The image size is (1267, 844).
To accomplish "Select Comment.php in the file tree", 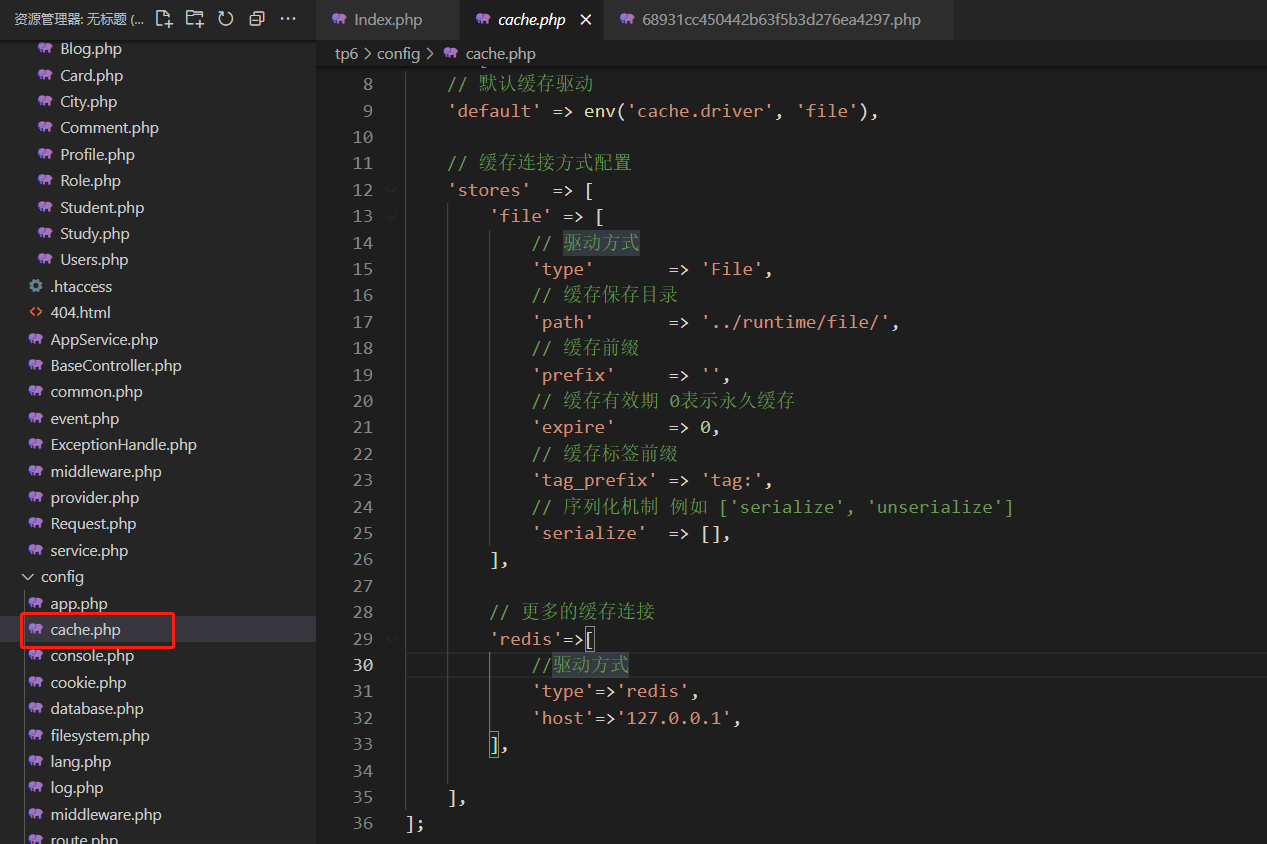I will [x=109, y=128].
